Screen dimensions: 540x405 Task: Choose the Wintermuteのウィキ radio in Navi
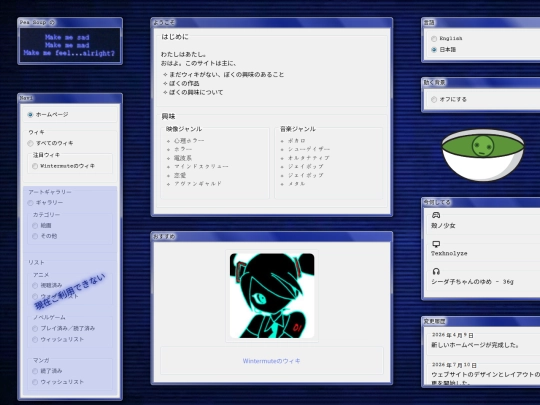[35, 166]
